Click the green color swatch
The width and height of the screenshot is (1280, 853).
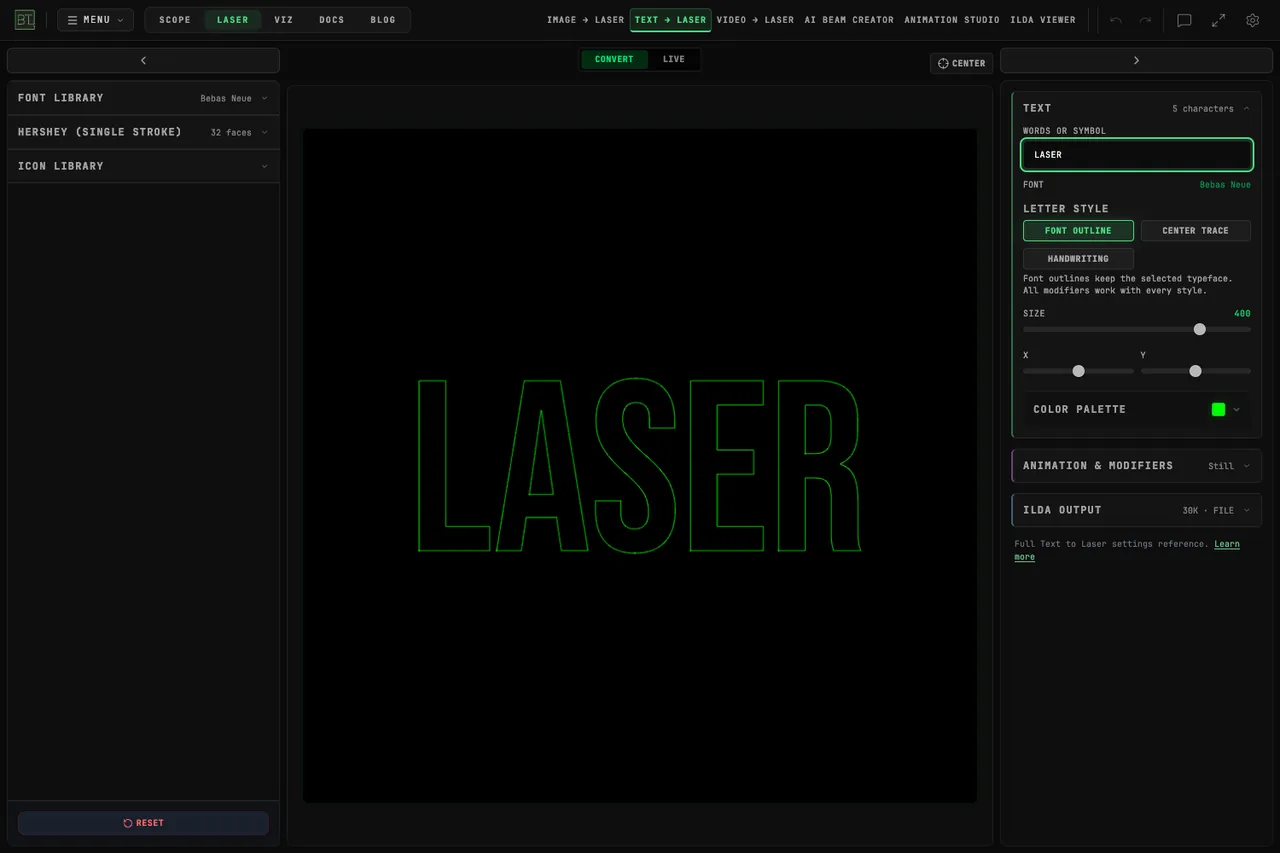[x=1218, y=409]
